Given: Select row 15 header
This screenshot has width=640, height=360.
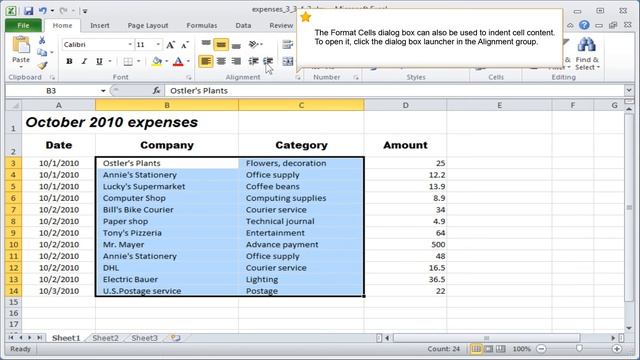Looking at the screenshot, I should tap(13, 302).
